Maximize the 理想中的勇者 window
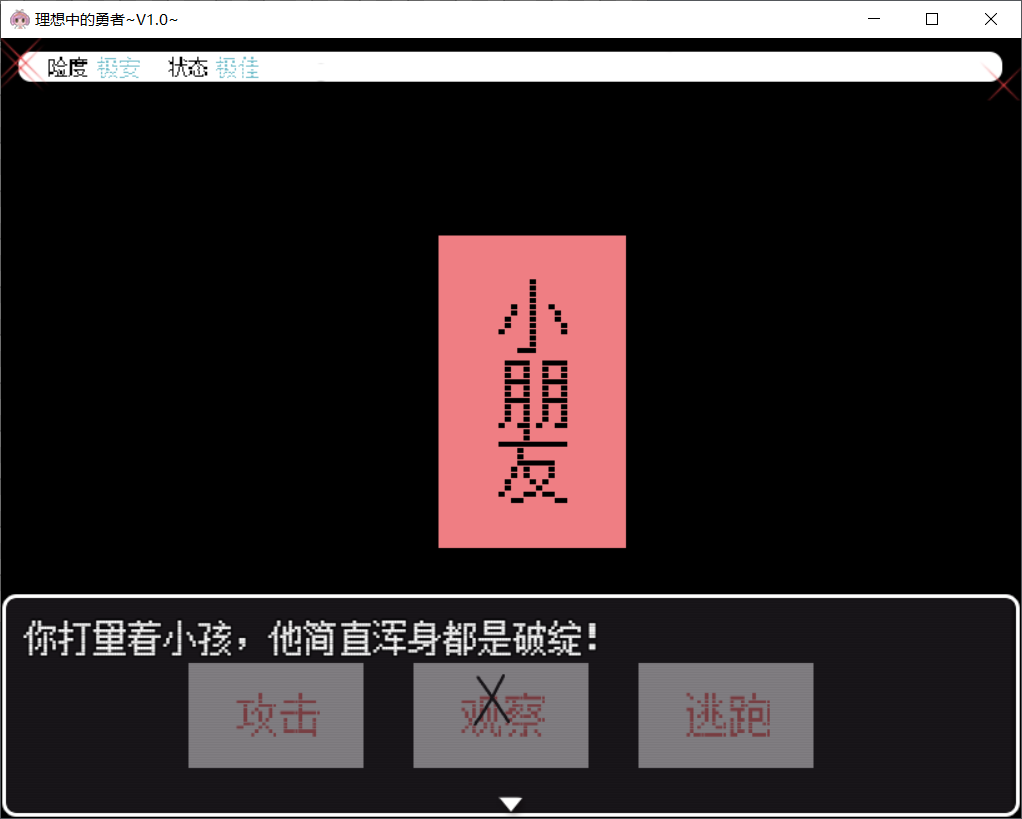The width and height of the screenshot is (1022, 819). pyautogui.click(x=932, y=20)
